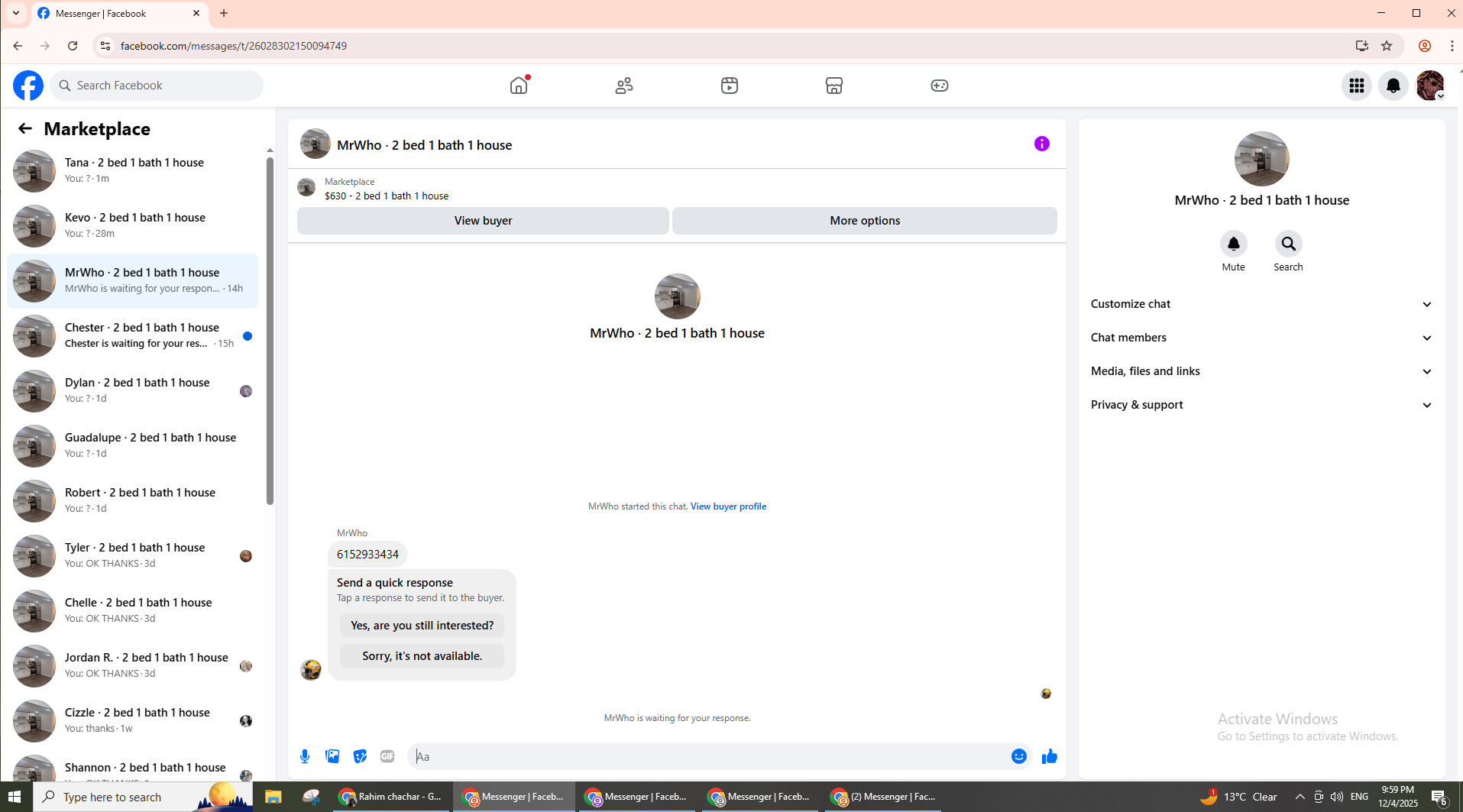Open Chrome three-dot menu
This screenshot has height=812, width=1463.
1452,46
